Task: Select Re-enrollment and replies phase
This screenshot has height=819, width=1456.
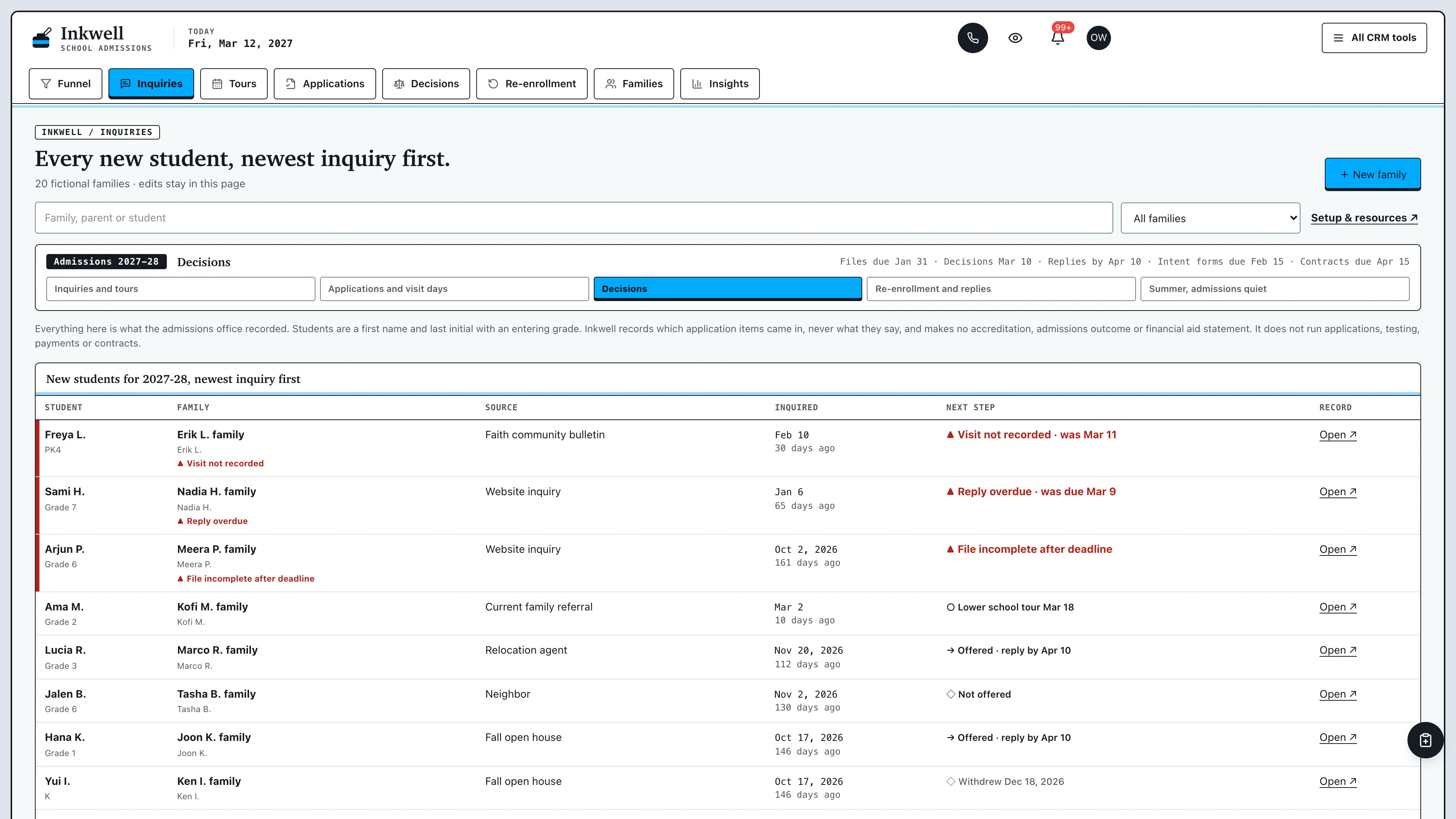Action: pyautogui.click(x=1001, y=289)
